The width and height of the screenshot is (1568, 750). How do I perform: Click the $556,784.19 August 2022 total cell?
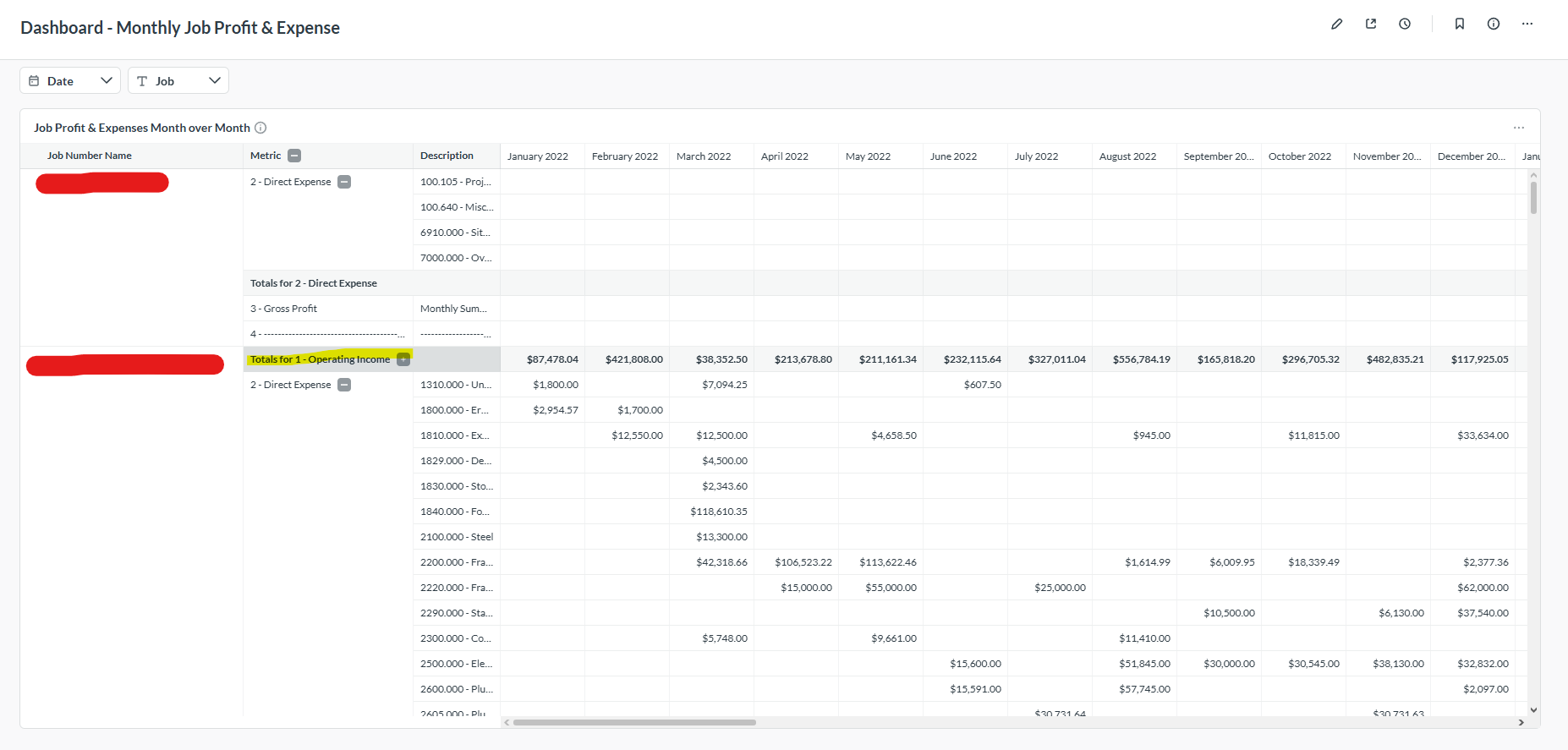[x=1141, y=359]
